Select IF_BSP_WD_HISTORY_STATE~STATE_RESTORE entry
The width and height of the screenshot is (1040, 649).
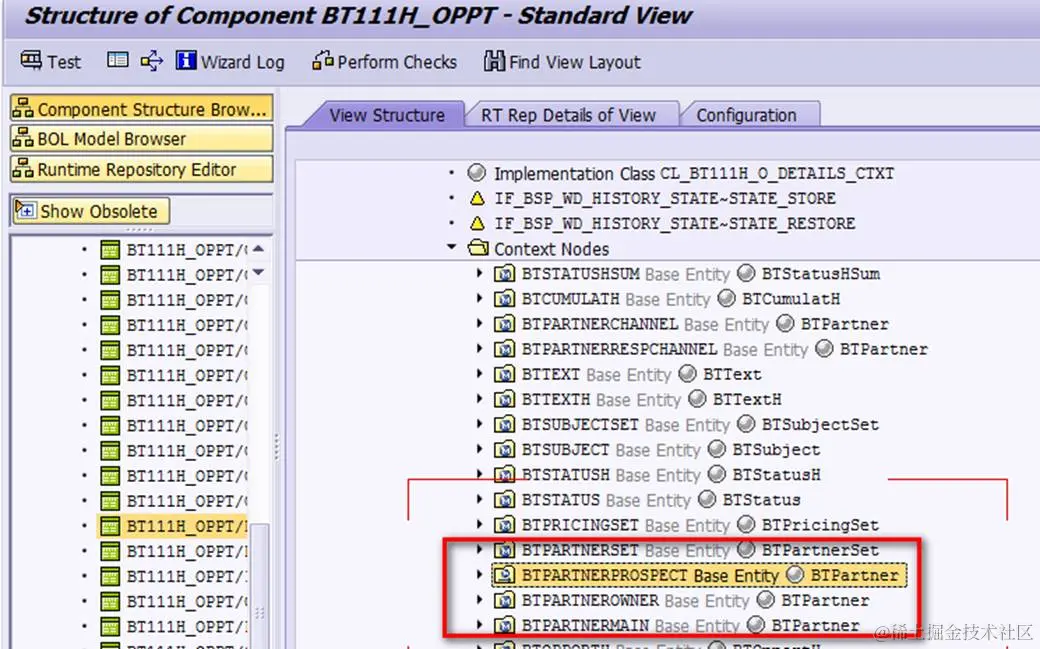[x=675, y=224]
